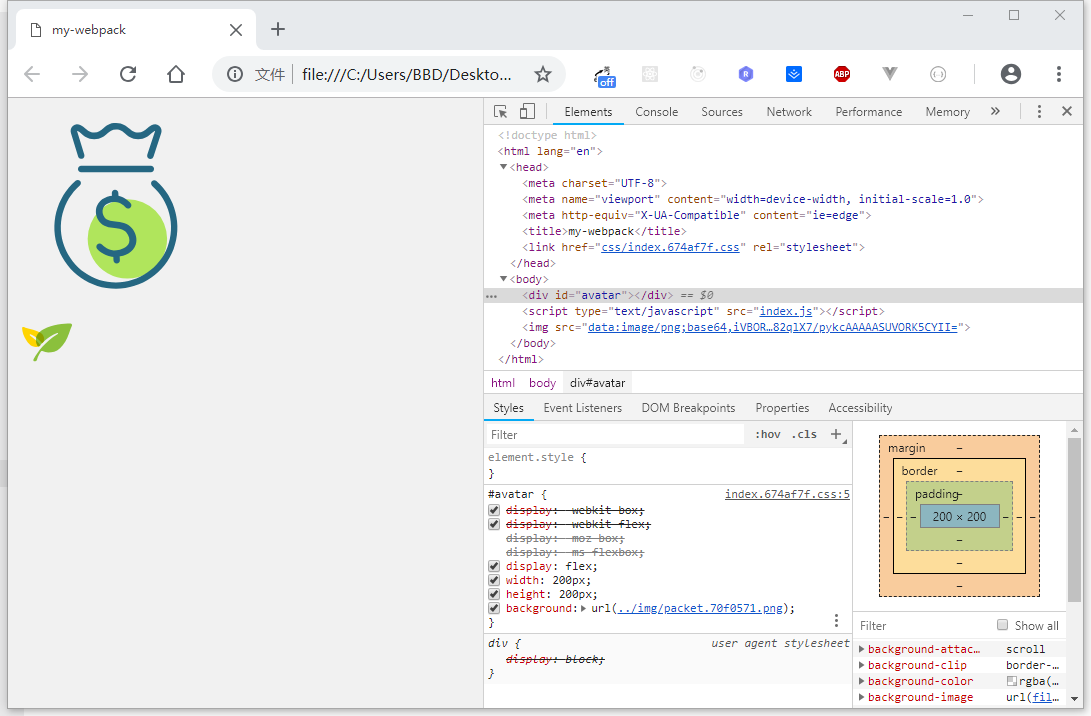Switch to the Console tab
The width and height of the screenshot is (1091, 716).
click(656, 111)
